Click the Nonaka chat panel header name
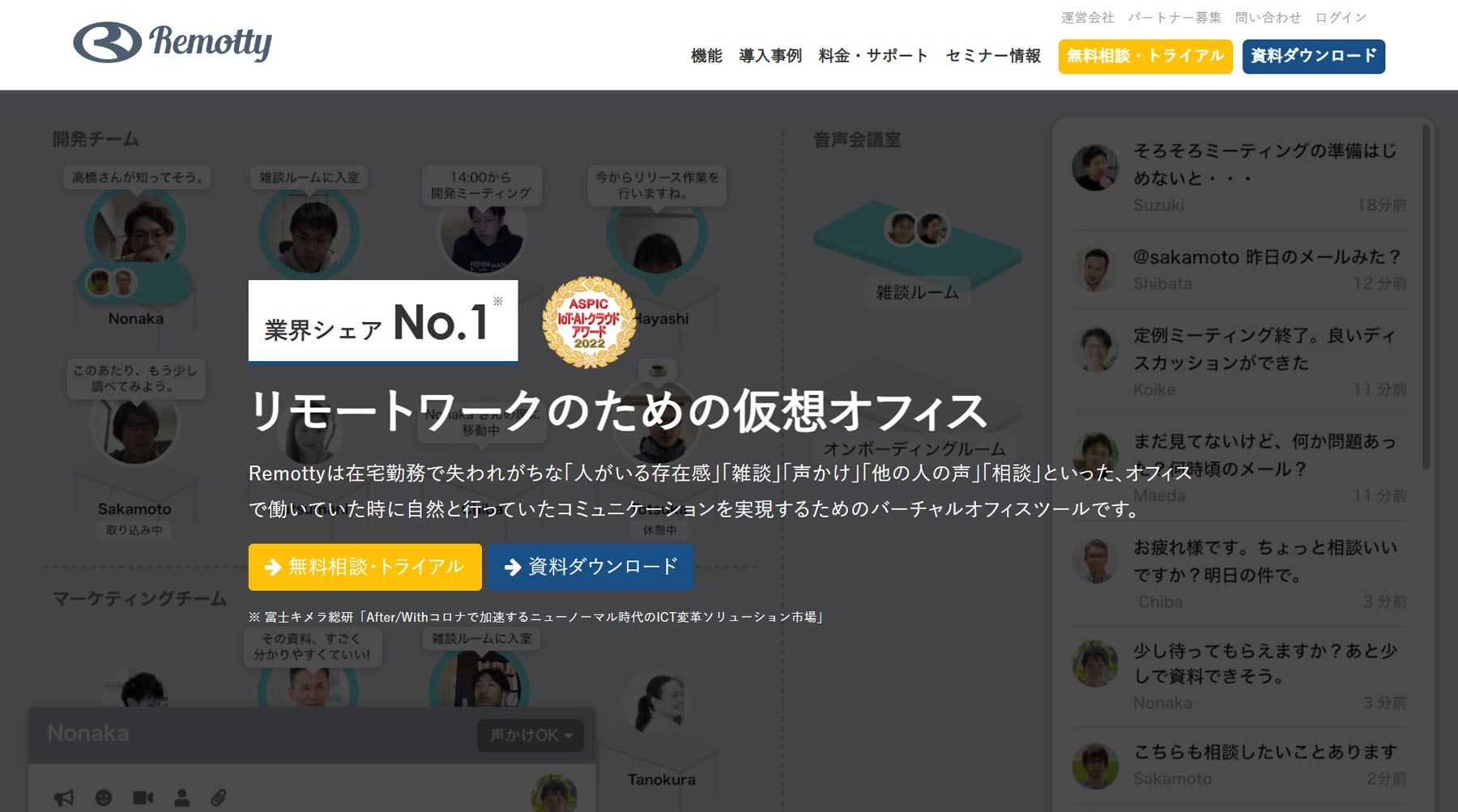1458x812 pixels. (x=88, y=733)
